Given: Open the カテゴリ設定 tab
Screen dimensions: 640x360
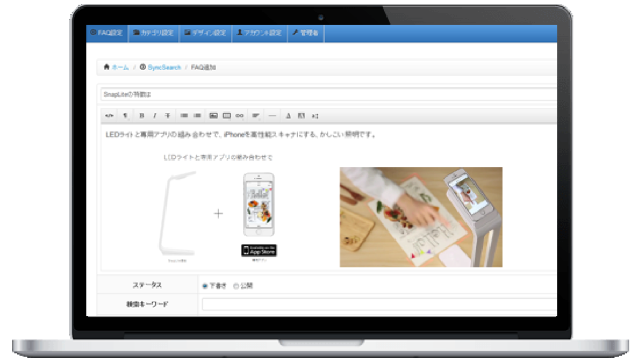Looking at the screenshot, I should click(153, 33).
